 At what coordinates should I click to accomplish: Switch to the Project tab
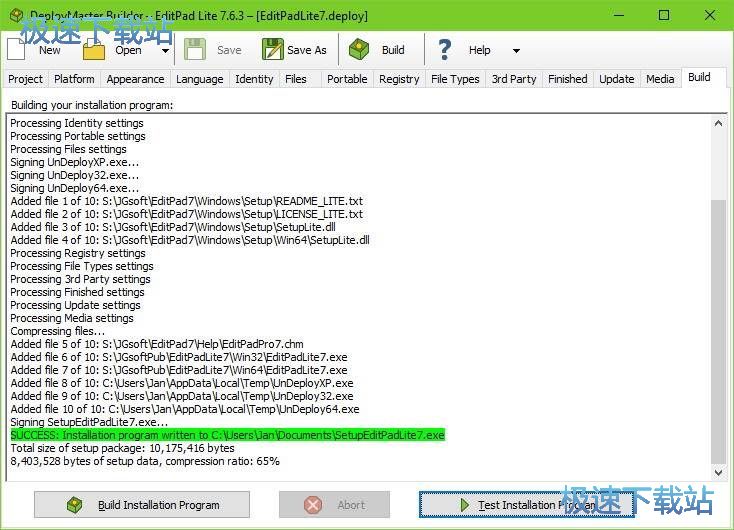(25, 79)
